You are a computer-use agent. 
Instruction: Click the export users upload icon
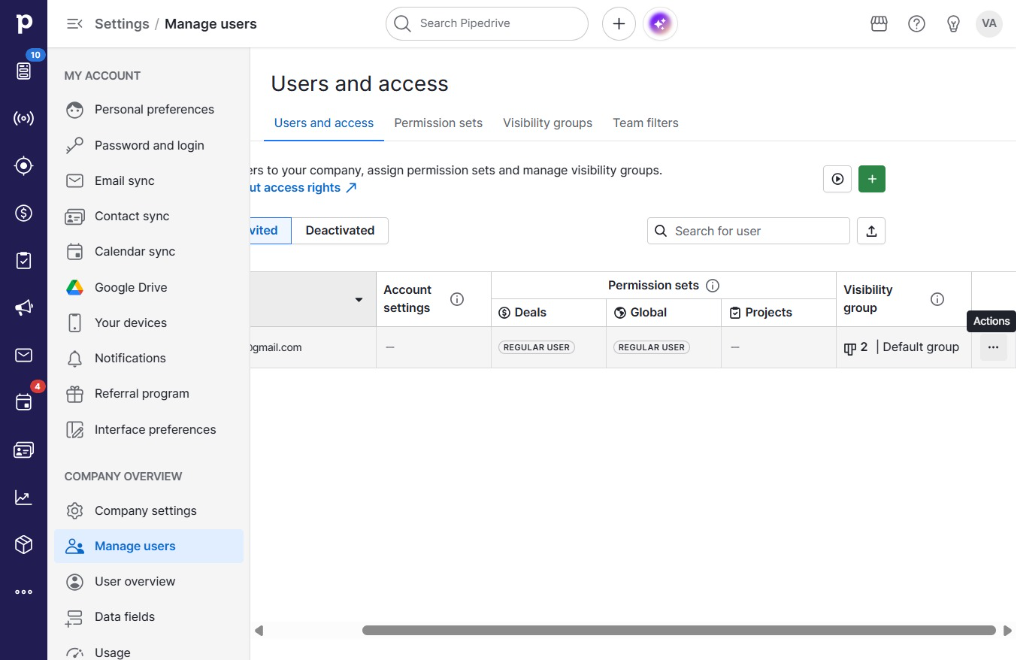pyautogui.click(x=871, y=231)
